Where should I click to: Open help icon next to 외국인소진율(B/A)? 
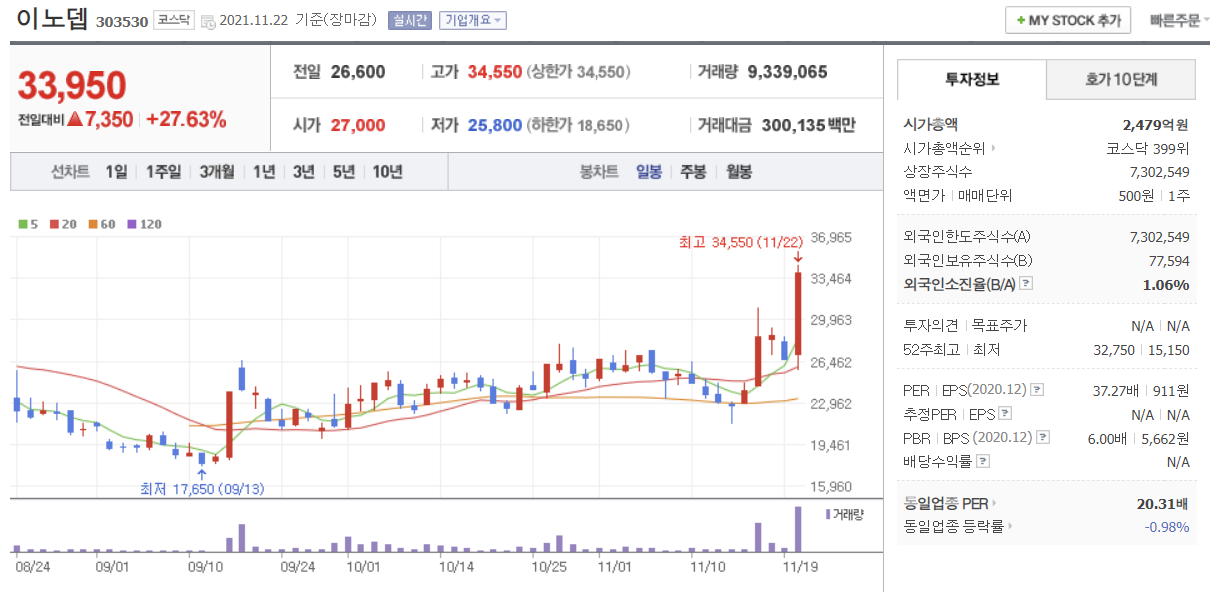coord(1025,284)
